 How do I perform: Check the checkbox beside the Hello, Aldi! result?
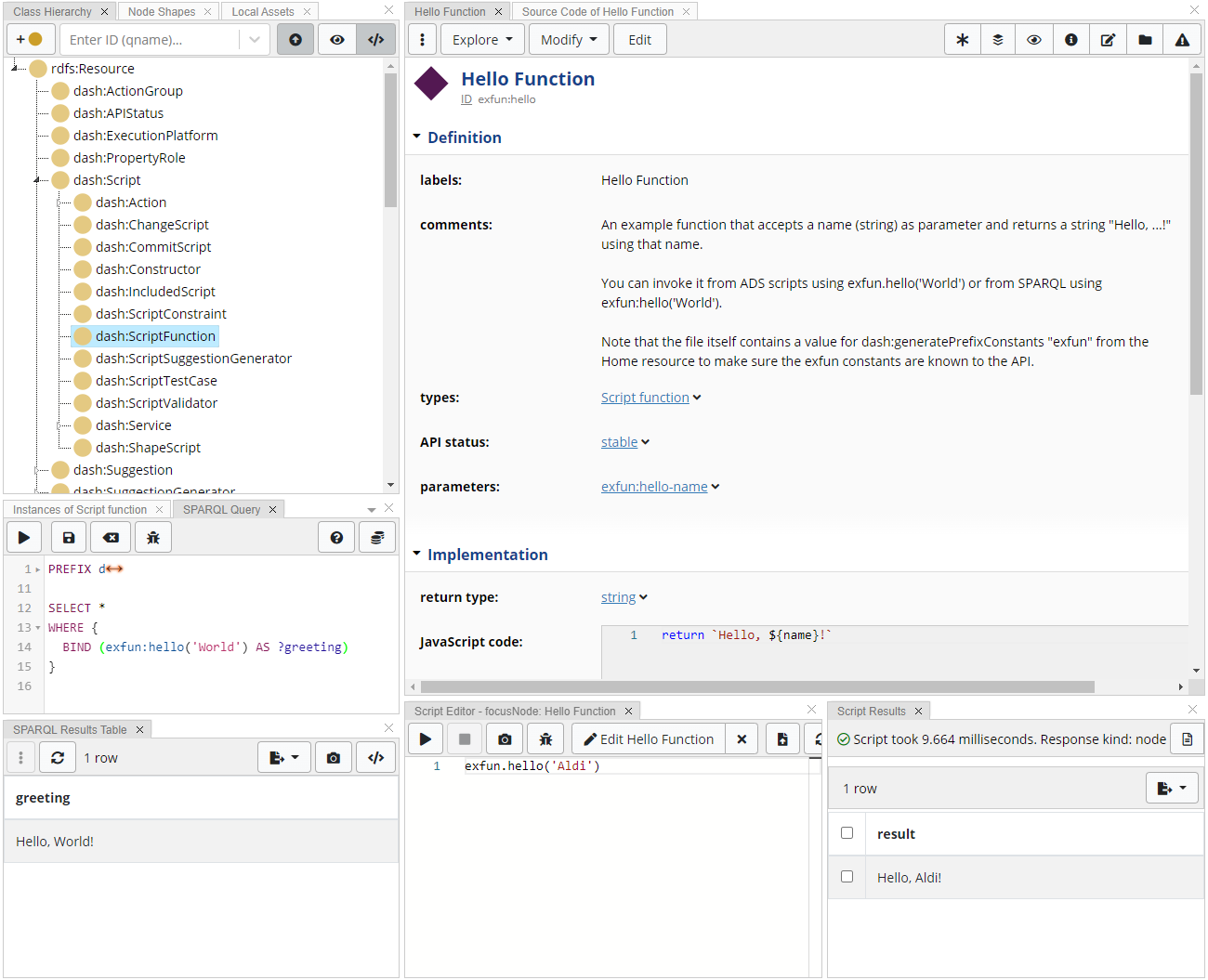(x=847, y=876)
